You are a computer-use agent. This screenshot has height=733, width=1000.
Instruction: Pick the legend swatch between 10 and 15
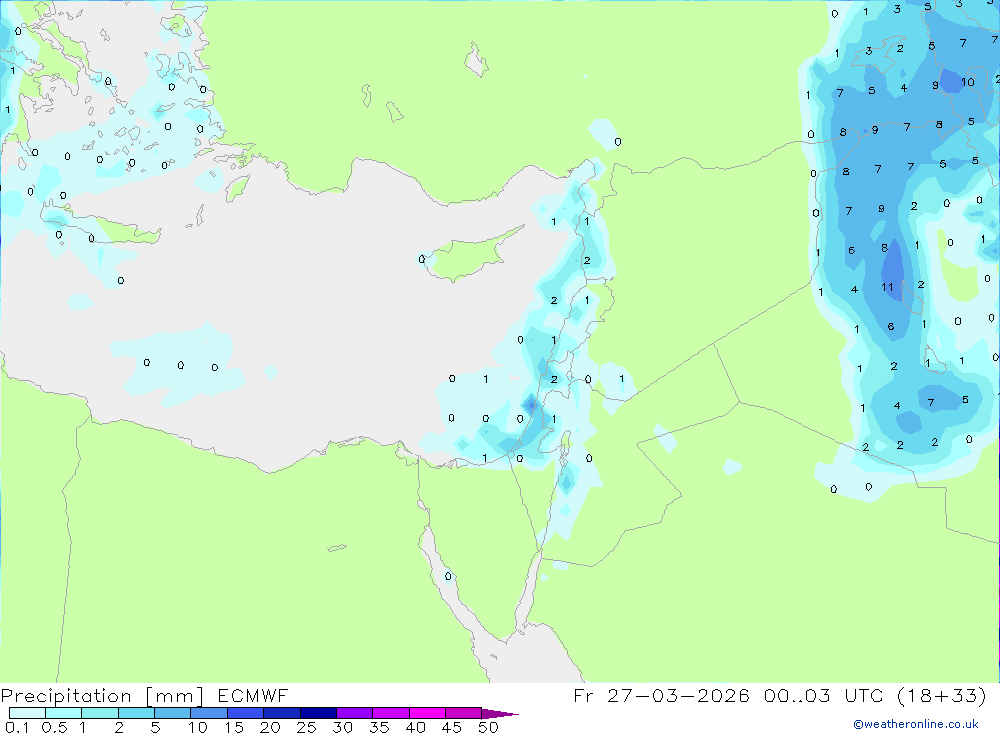point(209,713)
